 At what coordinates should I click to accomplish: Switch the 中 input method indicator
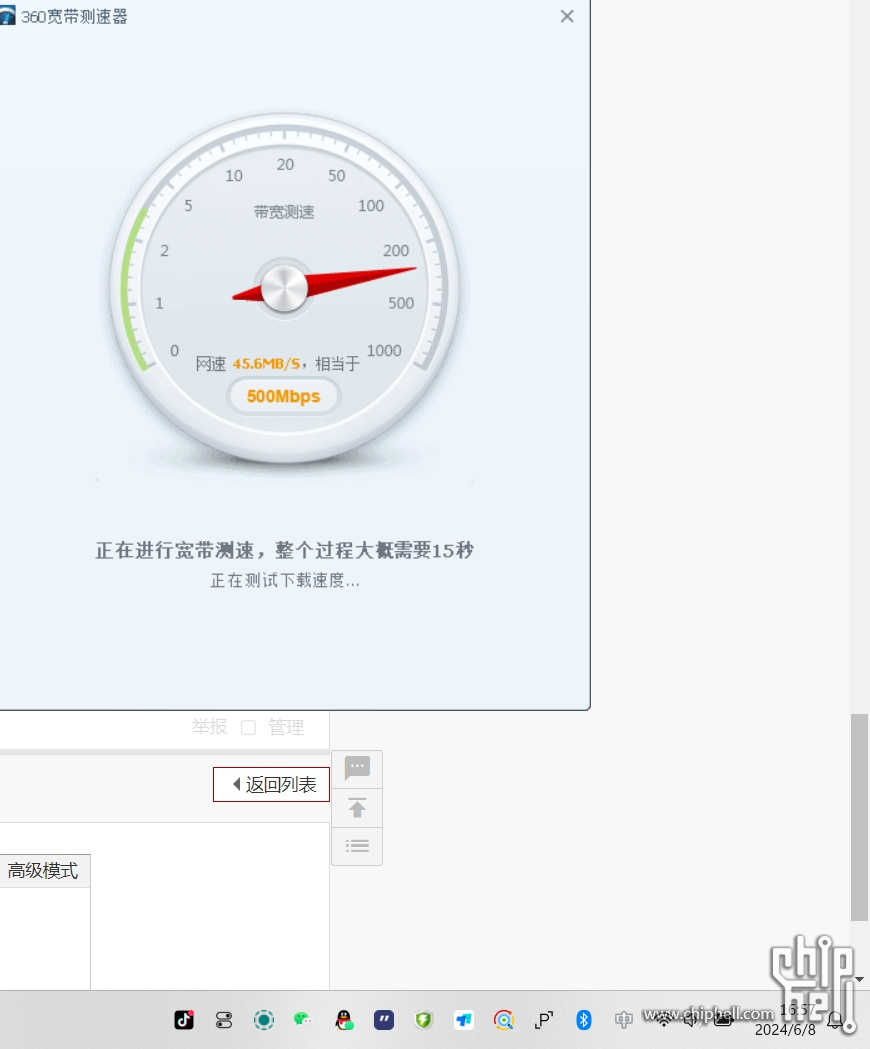click(624, 1020)
